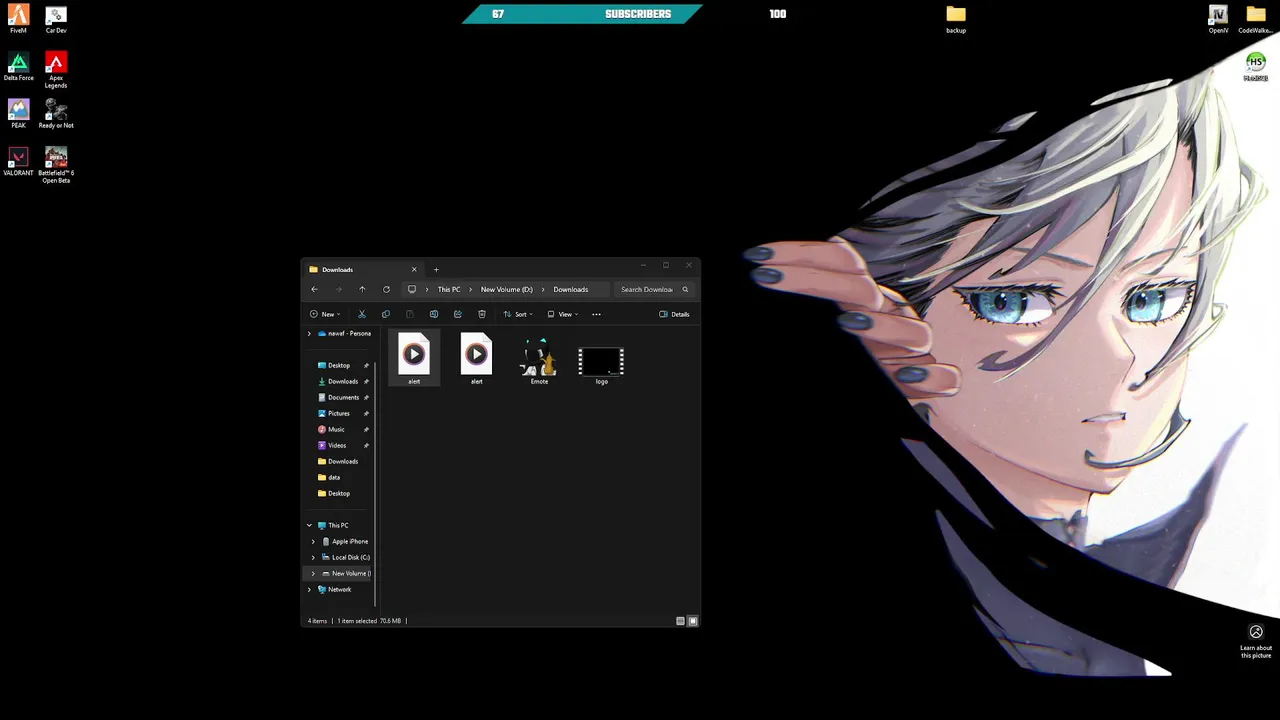Select the Ready or Not desktop icon

[56, 114]
